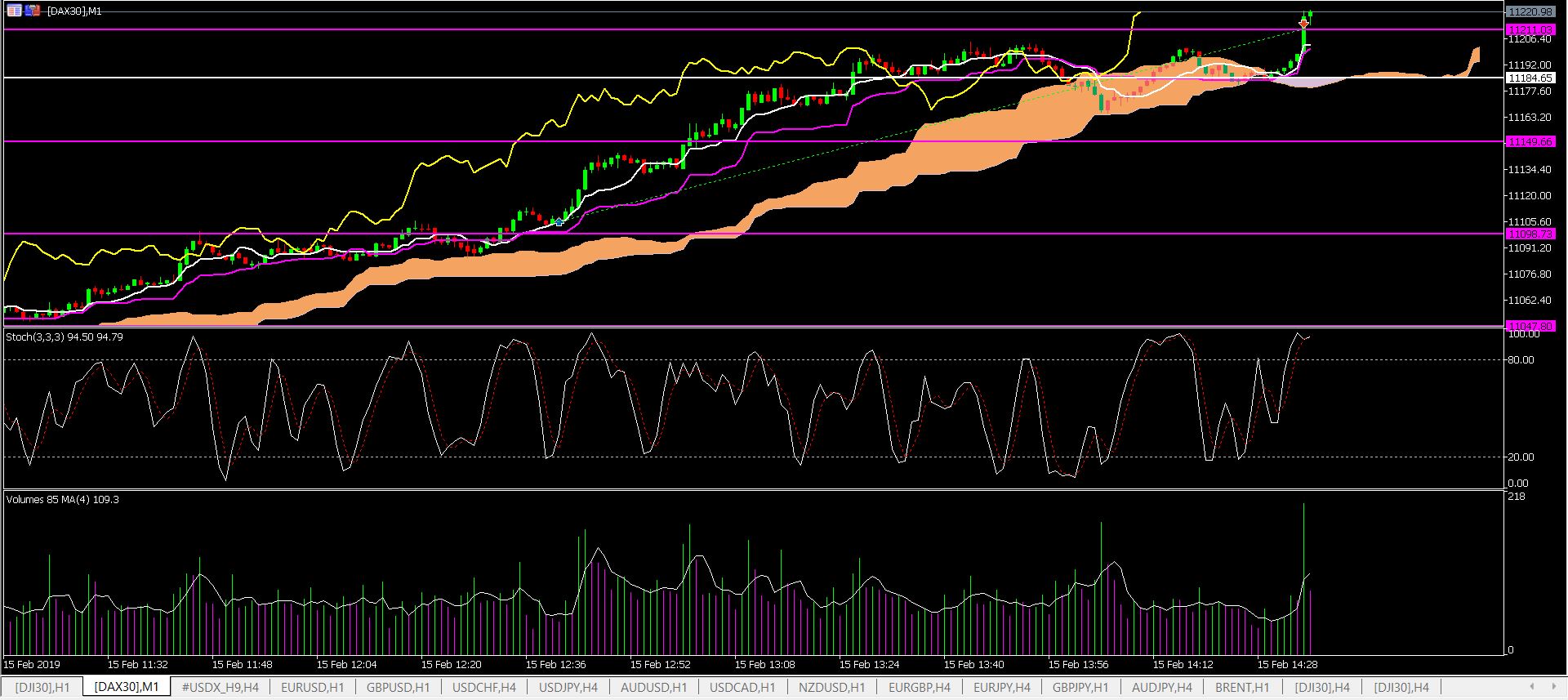Select the NZDUSD,H1 tab
Image resolution: width=1568 pixels, height=700 pixels.
(x=832, y=687)
